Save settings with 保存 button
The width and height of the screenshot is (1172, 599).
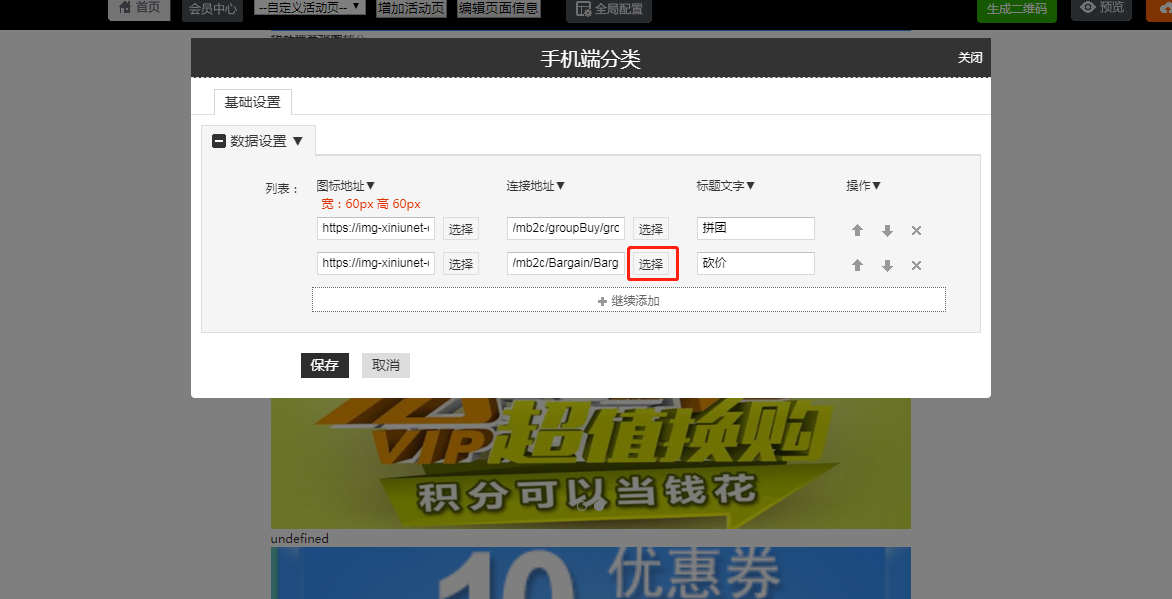coord(324,366)
